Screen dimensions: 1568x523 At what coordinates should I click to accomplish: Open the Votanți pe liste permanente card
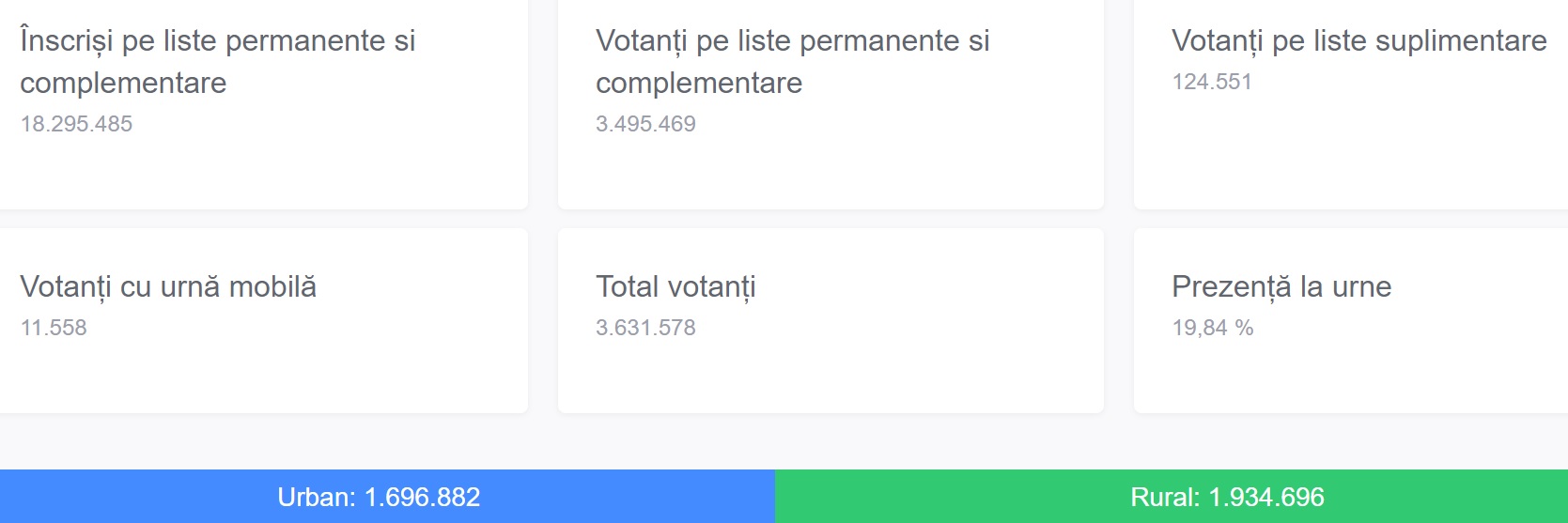[831, 169]
